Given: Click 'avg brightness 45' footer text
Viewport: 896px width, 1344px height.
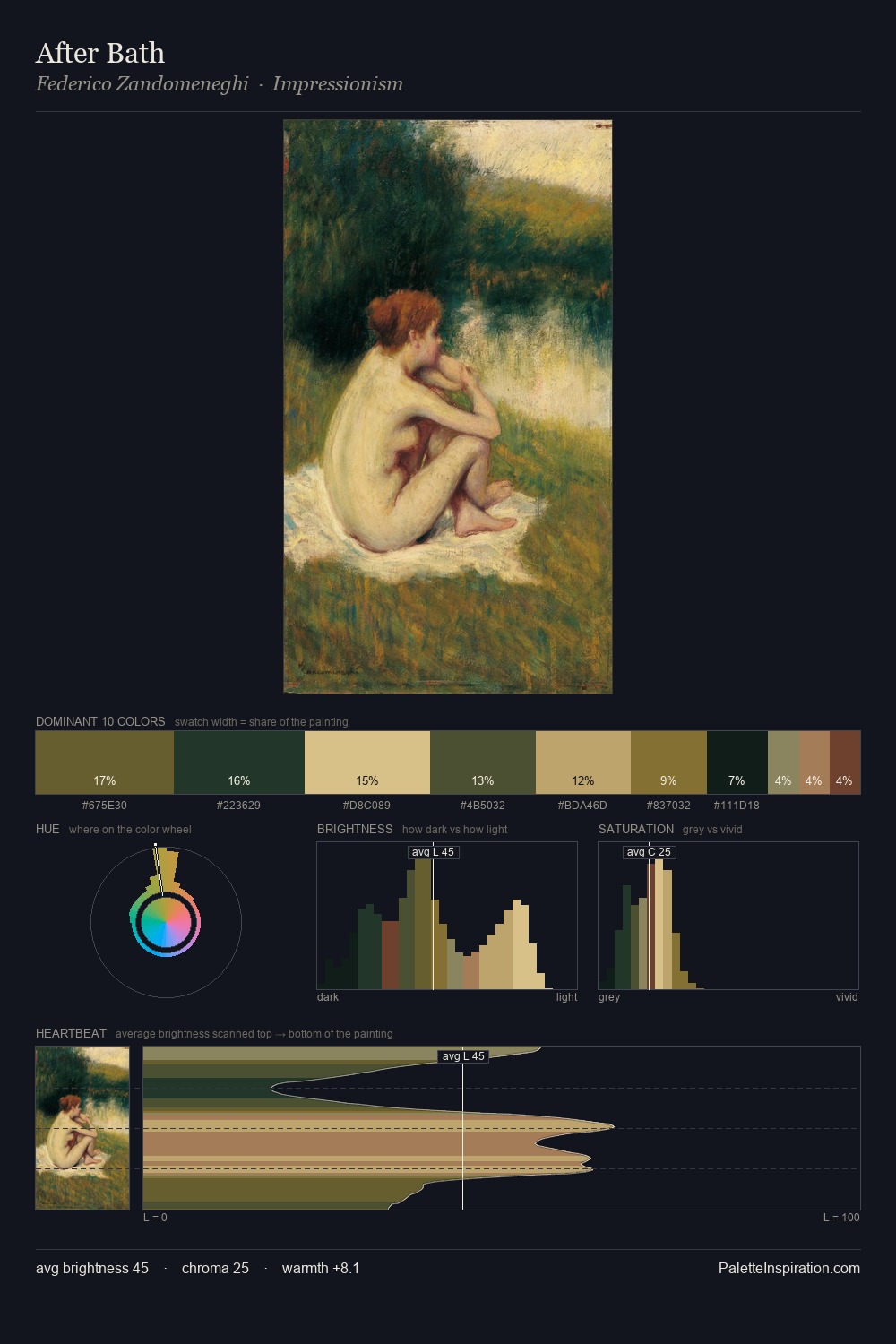Looking at the screenshot, I should [x=92, y=1268].
